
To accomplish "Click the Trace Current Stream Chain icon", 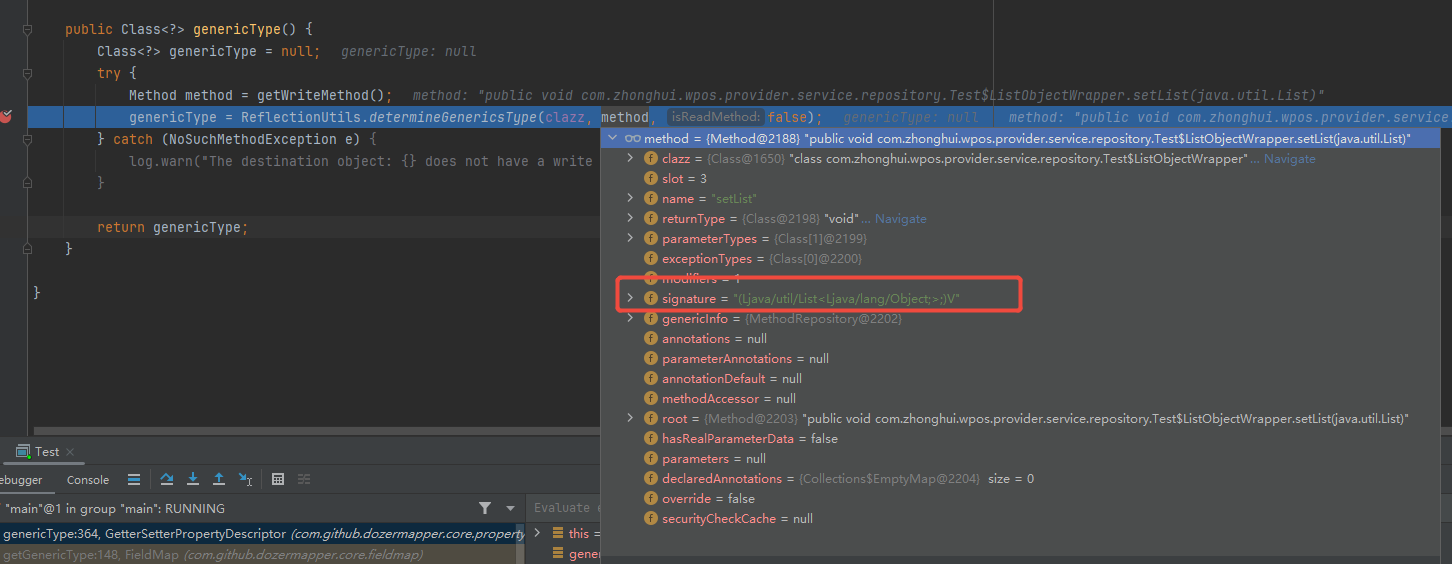I will [304, 480].
